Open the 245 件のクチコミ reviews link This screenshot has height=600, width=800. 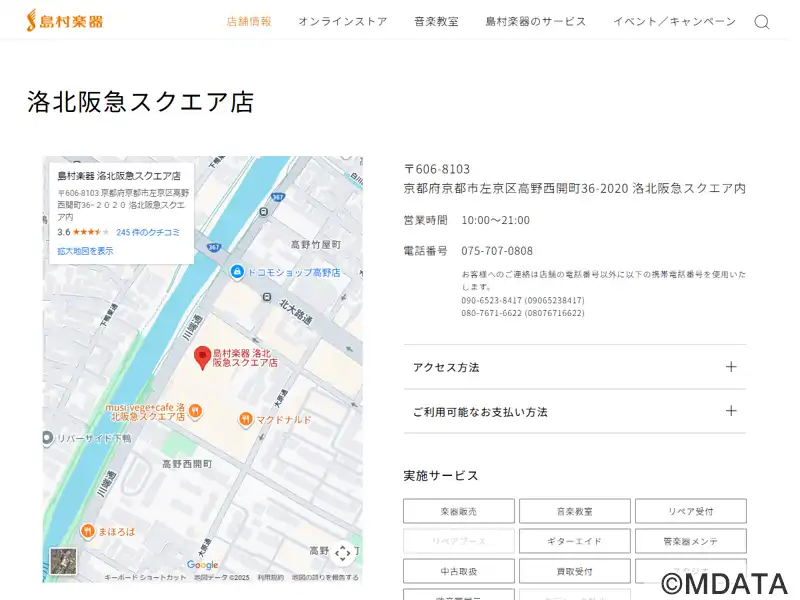click(148, 232)
